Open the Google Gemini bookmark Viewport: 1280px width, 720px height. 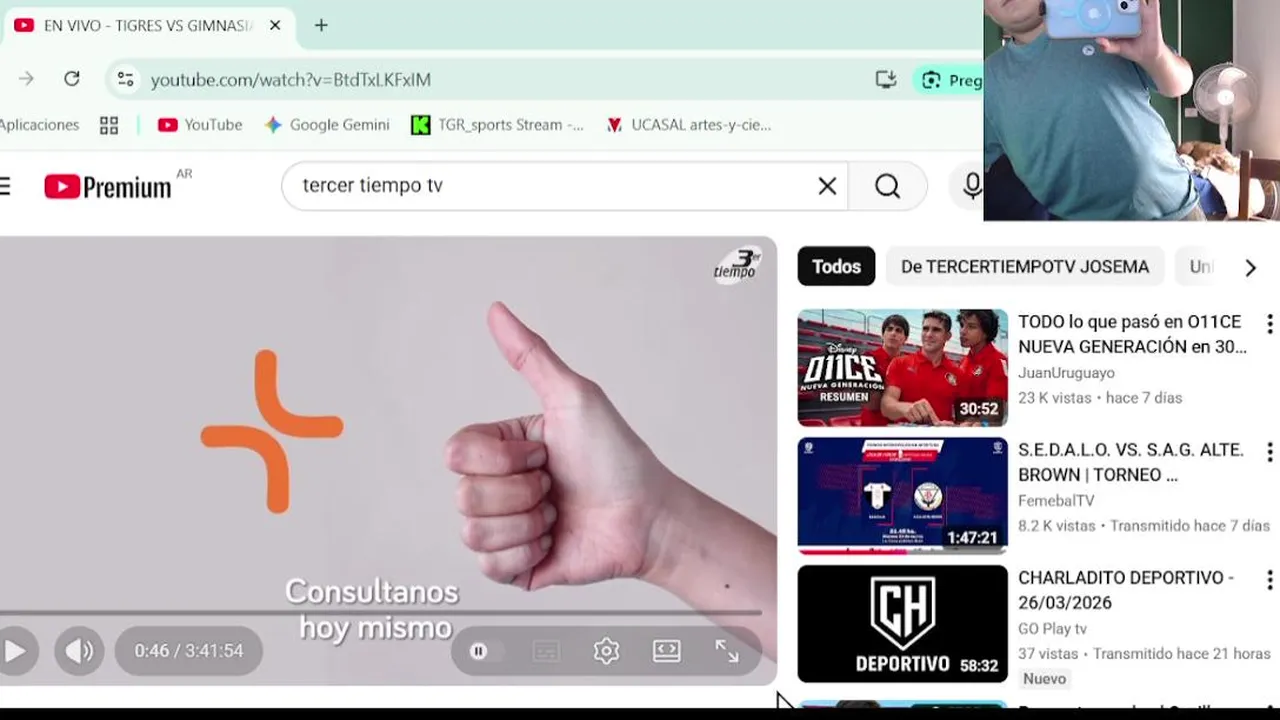tap(327, 125)
